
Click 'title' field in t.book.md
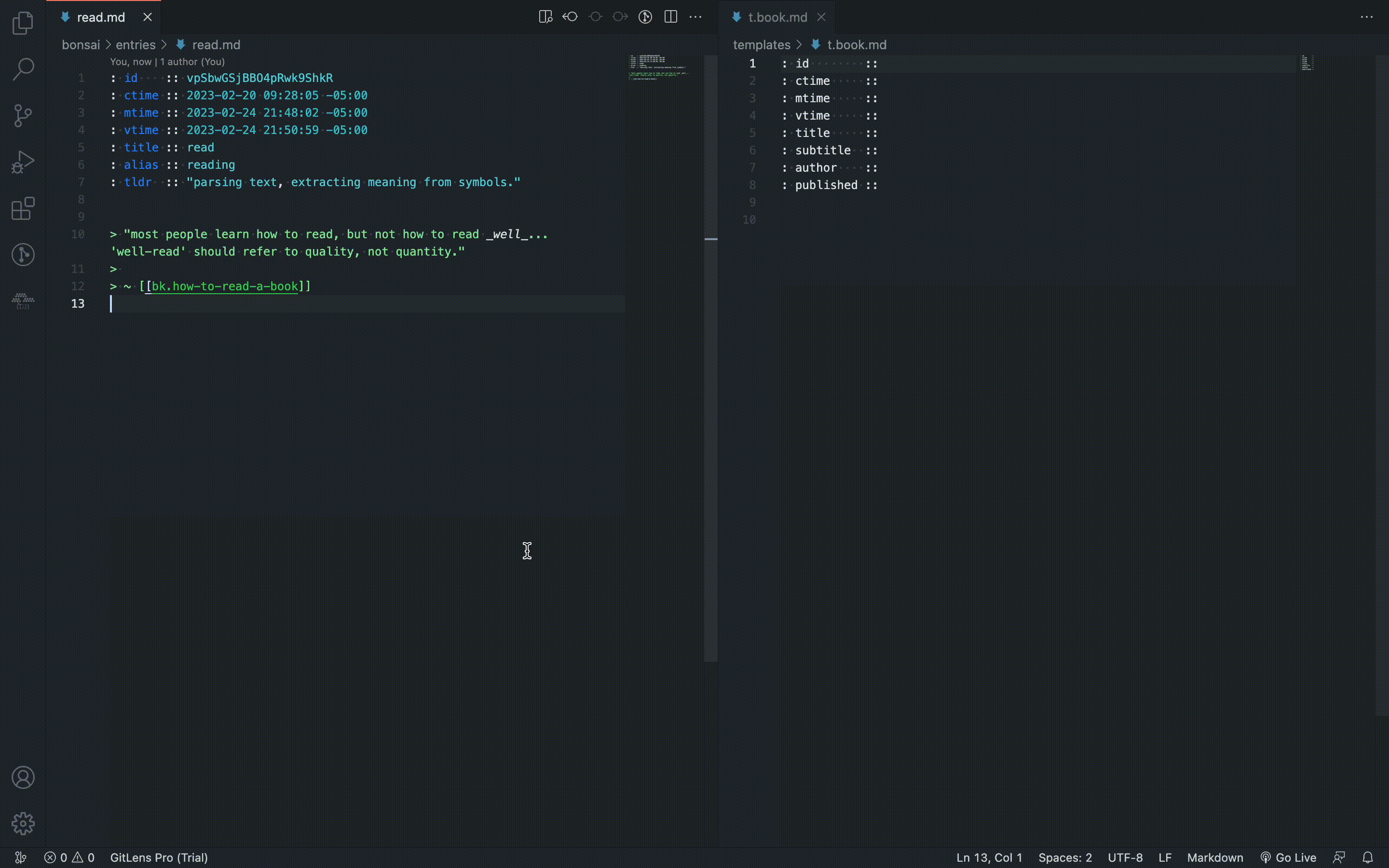pos(812,133)
